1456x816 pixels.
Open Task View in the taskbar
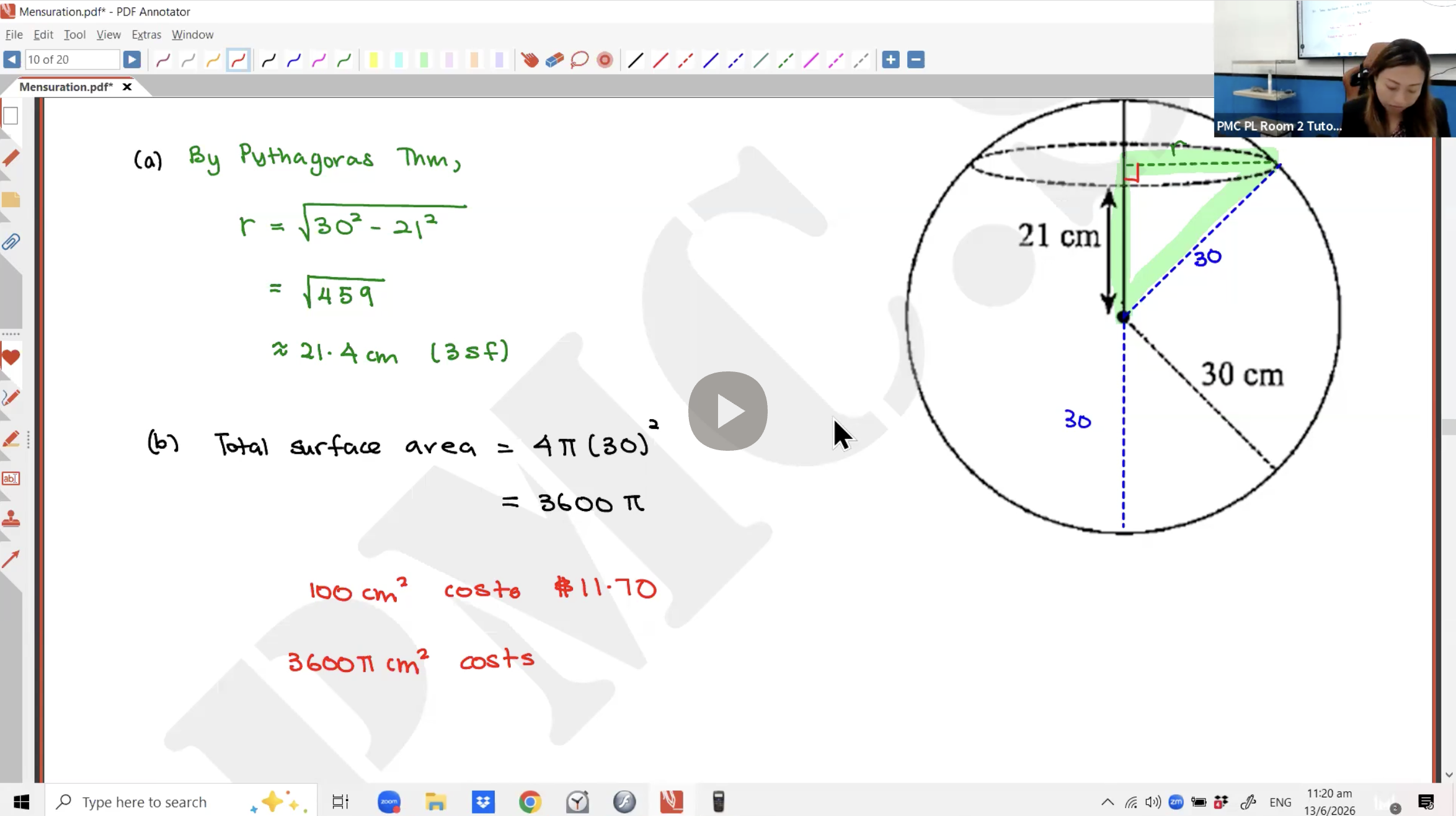pyautogui.click(x=340, y=802)
